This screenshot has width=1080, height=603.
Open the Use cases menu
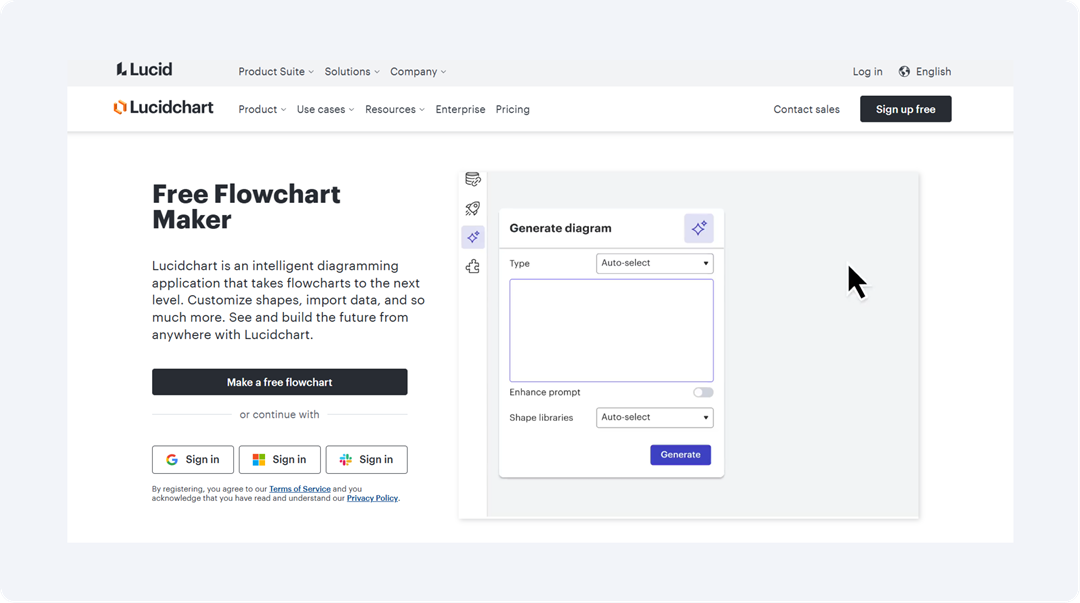click(x=325, y=110)
